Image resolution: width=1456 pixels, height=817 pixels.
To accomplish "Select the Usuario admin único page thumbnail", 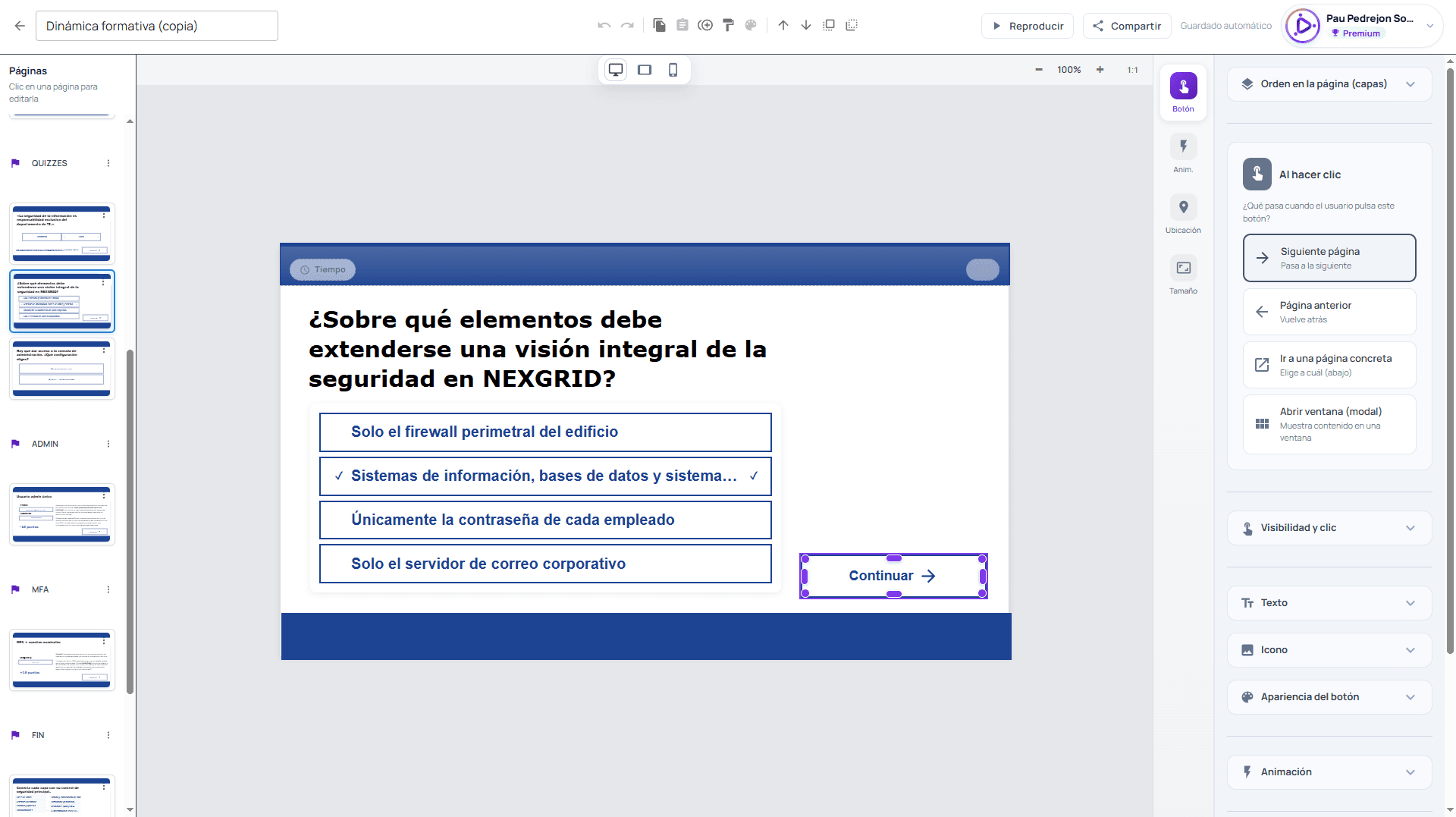I will (62, 514).
